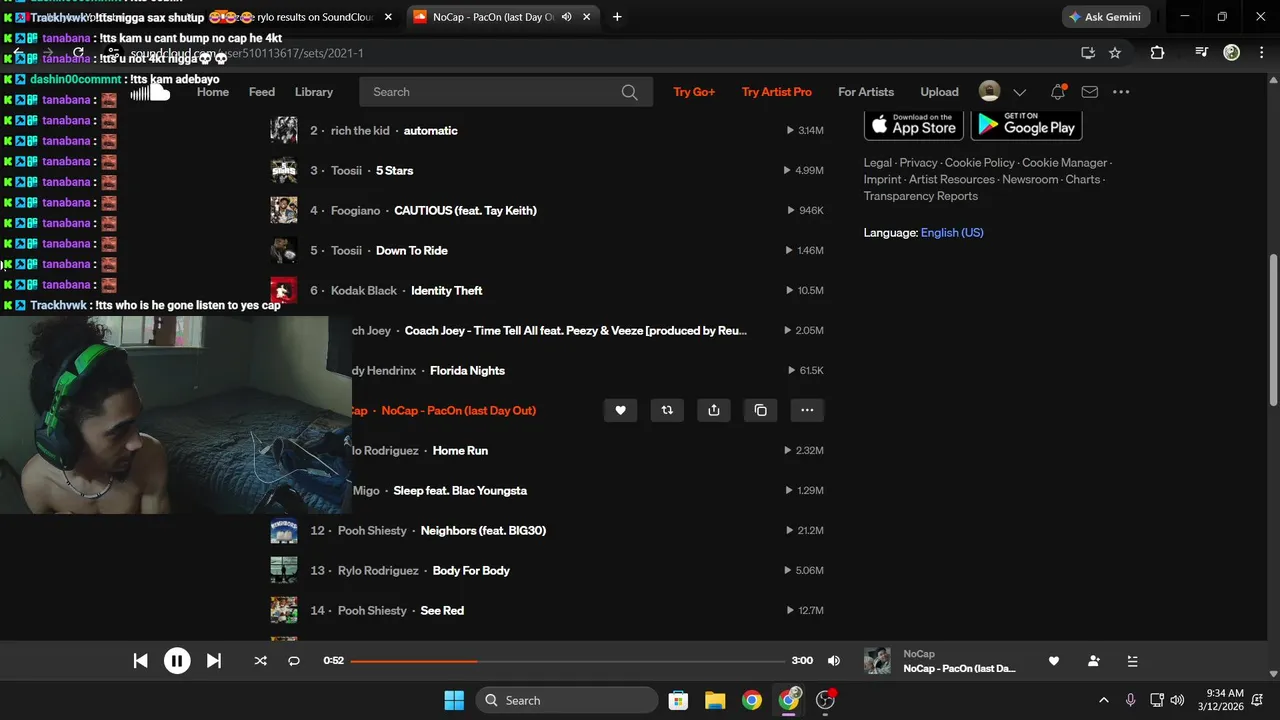This screenshot has height=720, width=1280.
Task: Open Transparency Reports link
Action: [921, 196]
